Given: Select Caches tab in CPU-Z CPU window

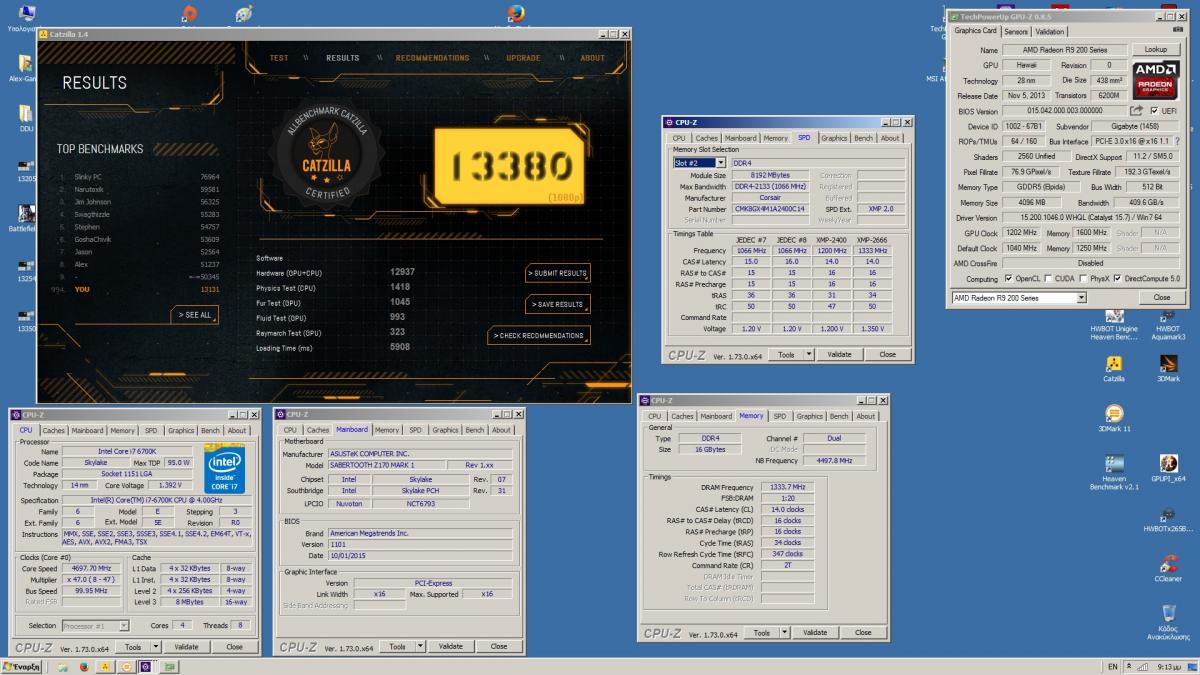Looking at the screenshot, I should (53, 430).
